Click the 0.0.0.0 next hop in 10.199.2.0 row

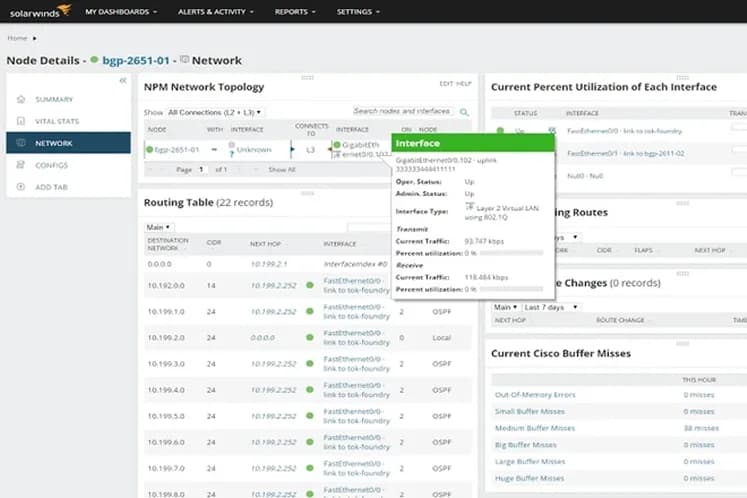(x=262, y=337)
